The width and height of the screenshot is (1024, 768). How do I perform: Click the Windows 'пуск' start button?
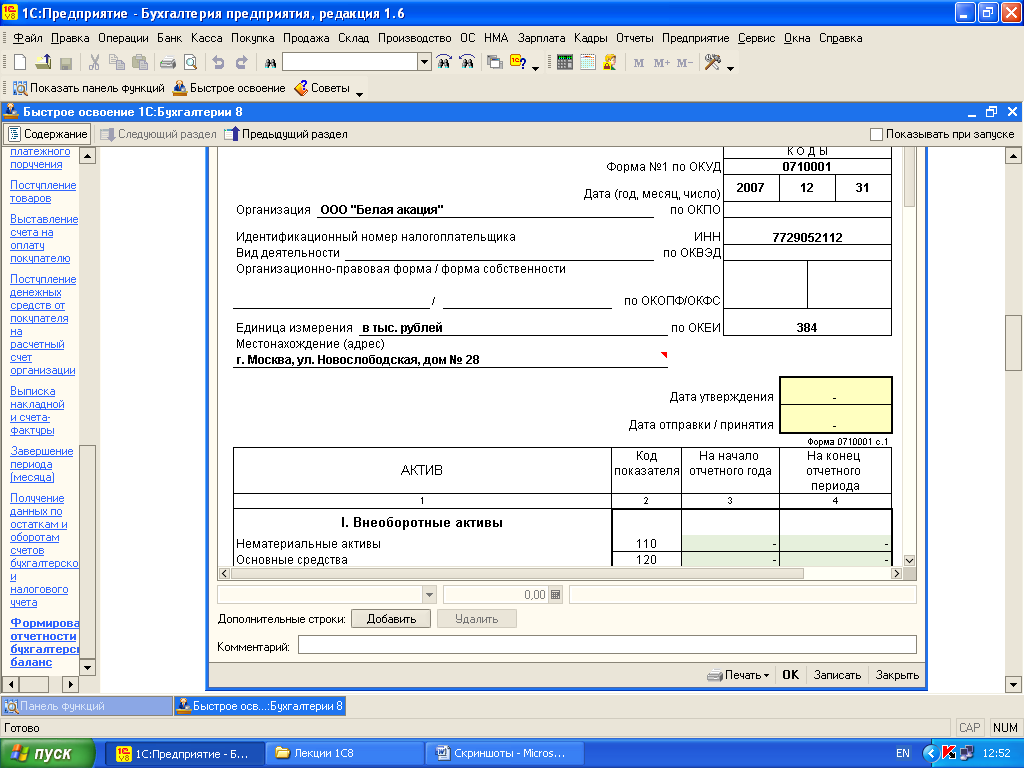click(x=47, y=753)
